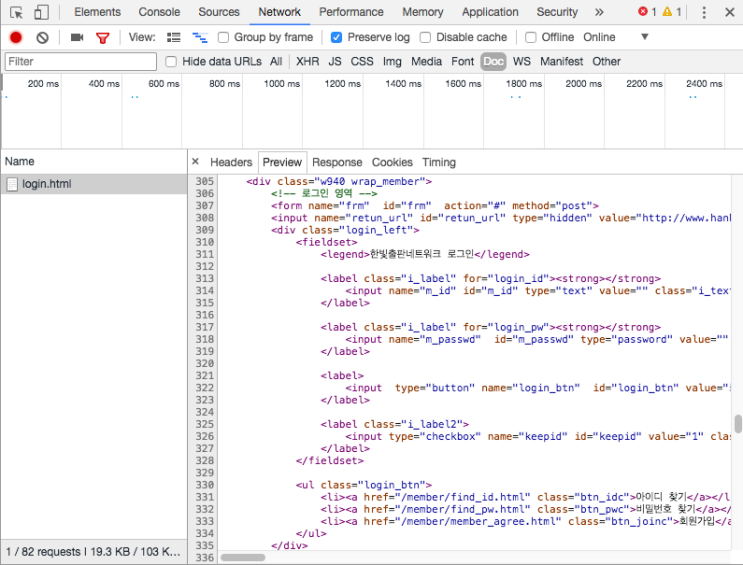The height and width of the screenshot is (565, 743).
Task: Filter requests by CSS
Action: coord(362,62)
